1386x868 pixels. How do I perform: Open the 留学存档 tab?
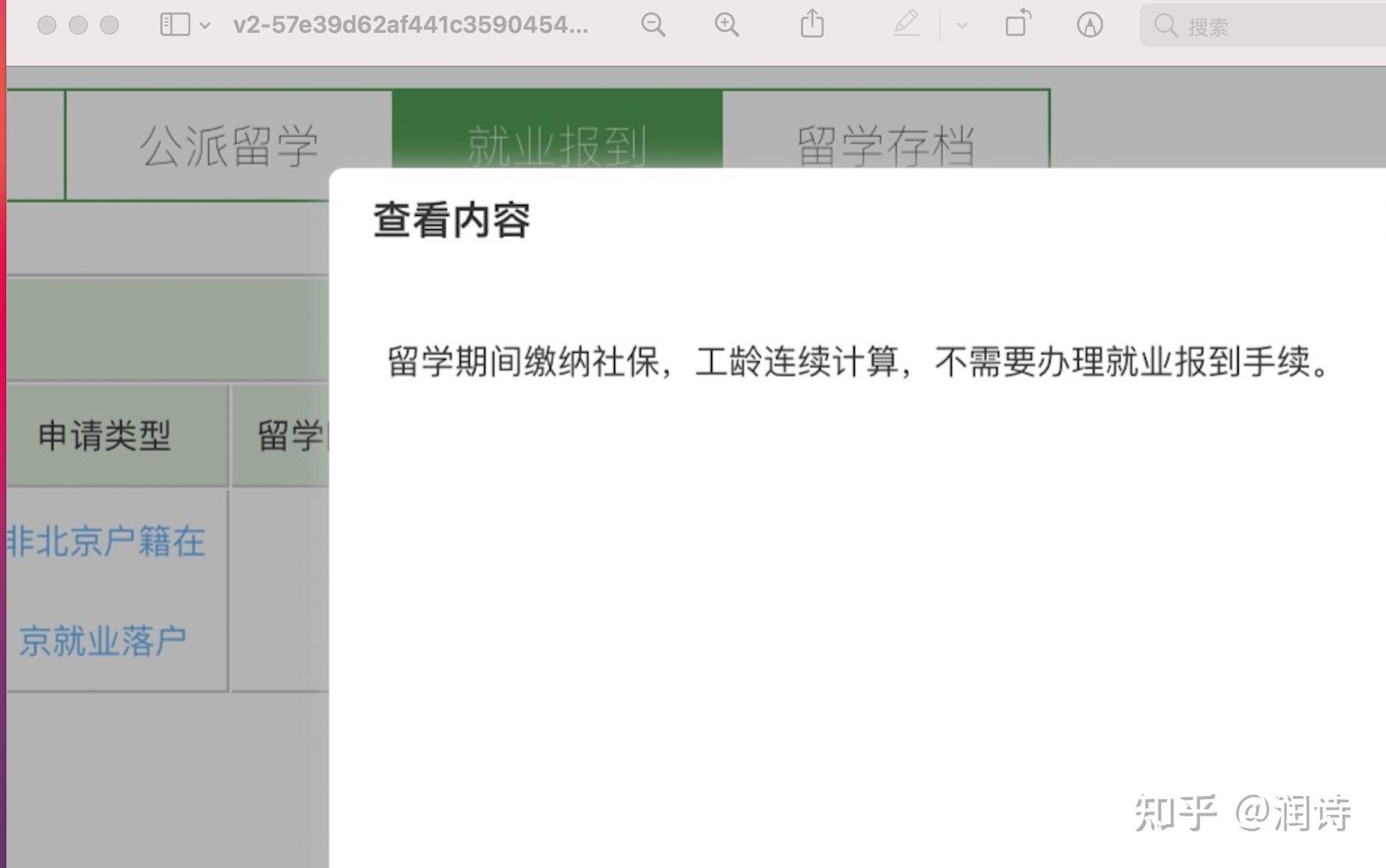click(x=885, y=130)
